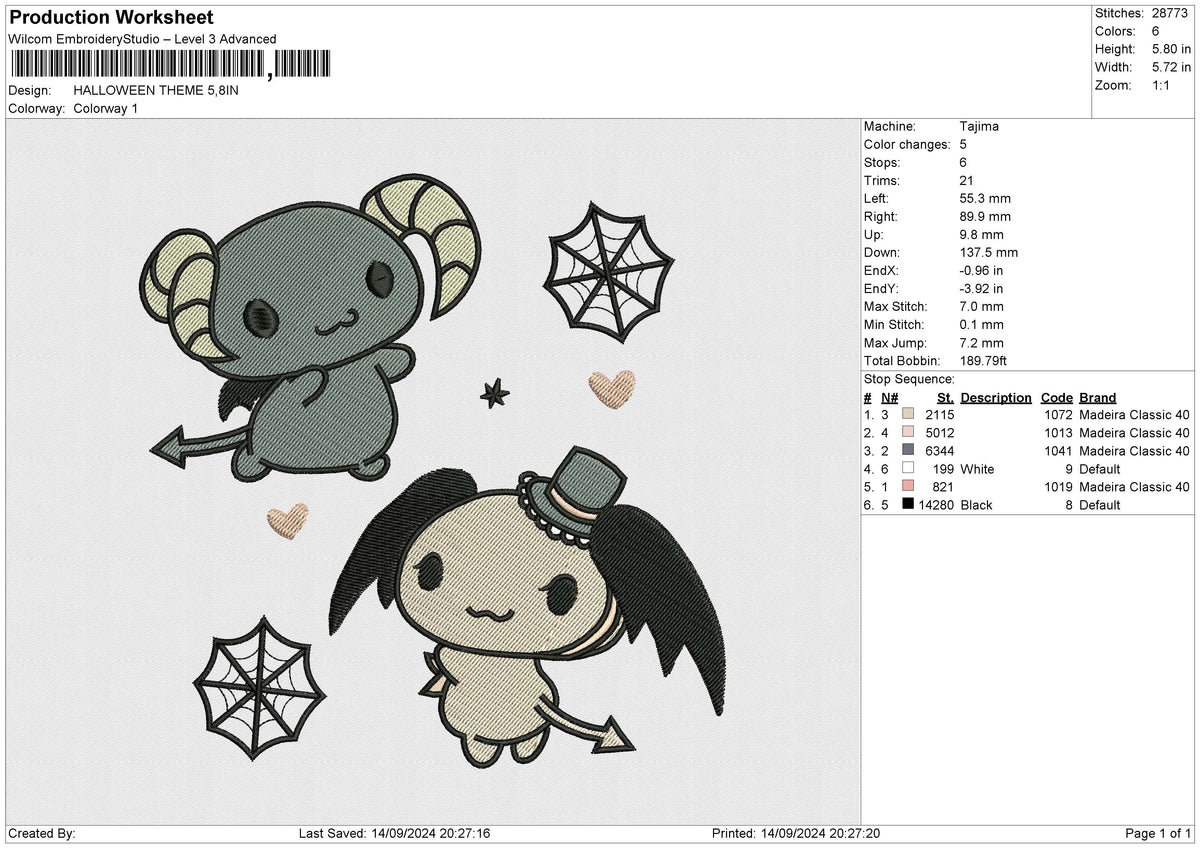Viewport: 1200px width, 848px height.
Task: Click the design name 'HALLOWEEN THEME 5,8IN'
Action: tap(156, 90)
